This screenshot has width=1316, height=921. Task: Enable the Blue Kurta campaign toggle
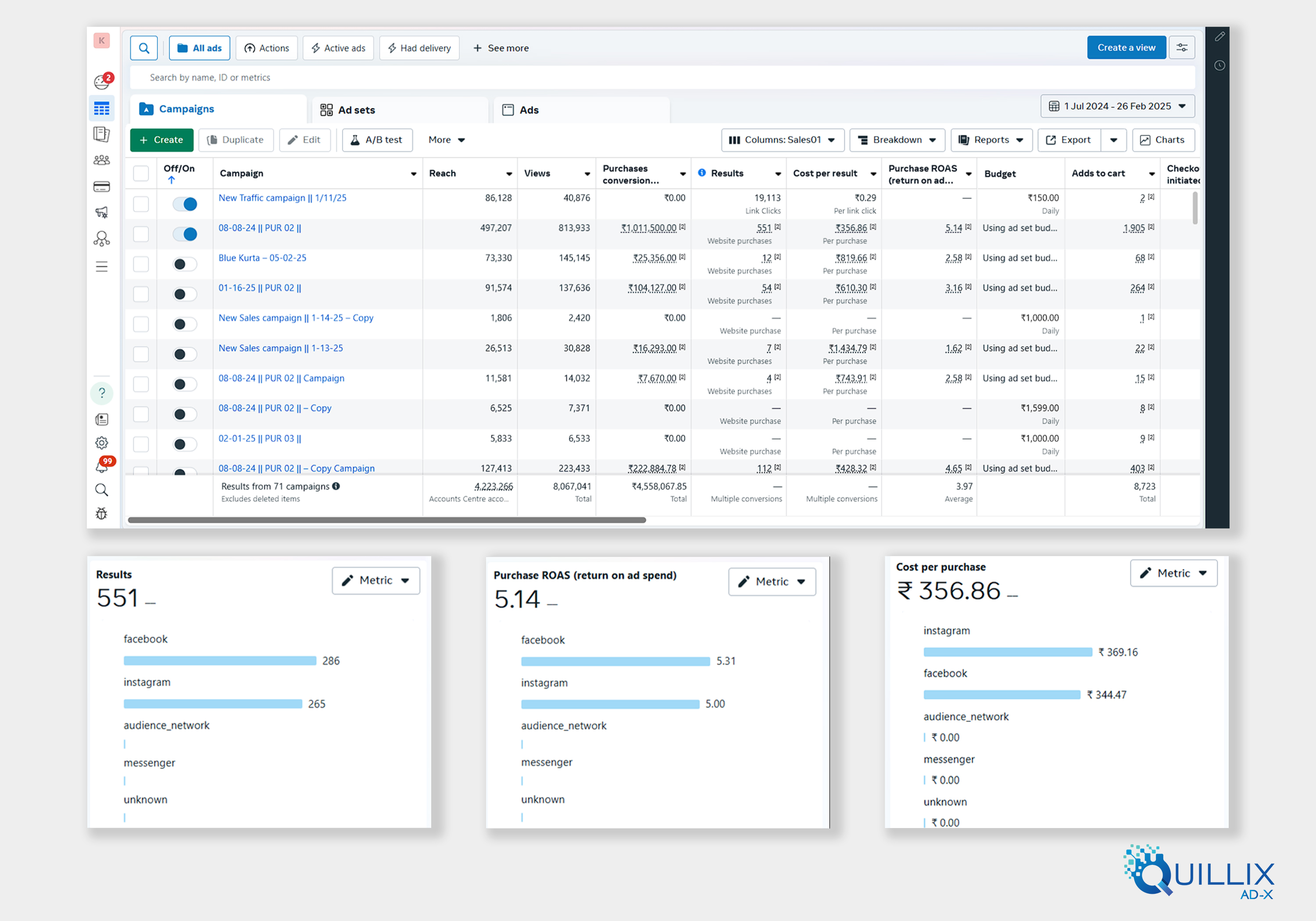[x=185, y=264]
